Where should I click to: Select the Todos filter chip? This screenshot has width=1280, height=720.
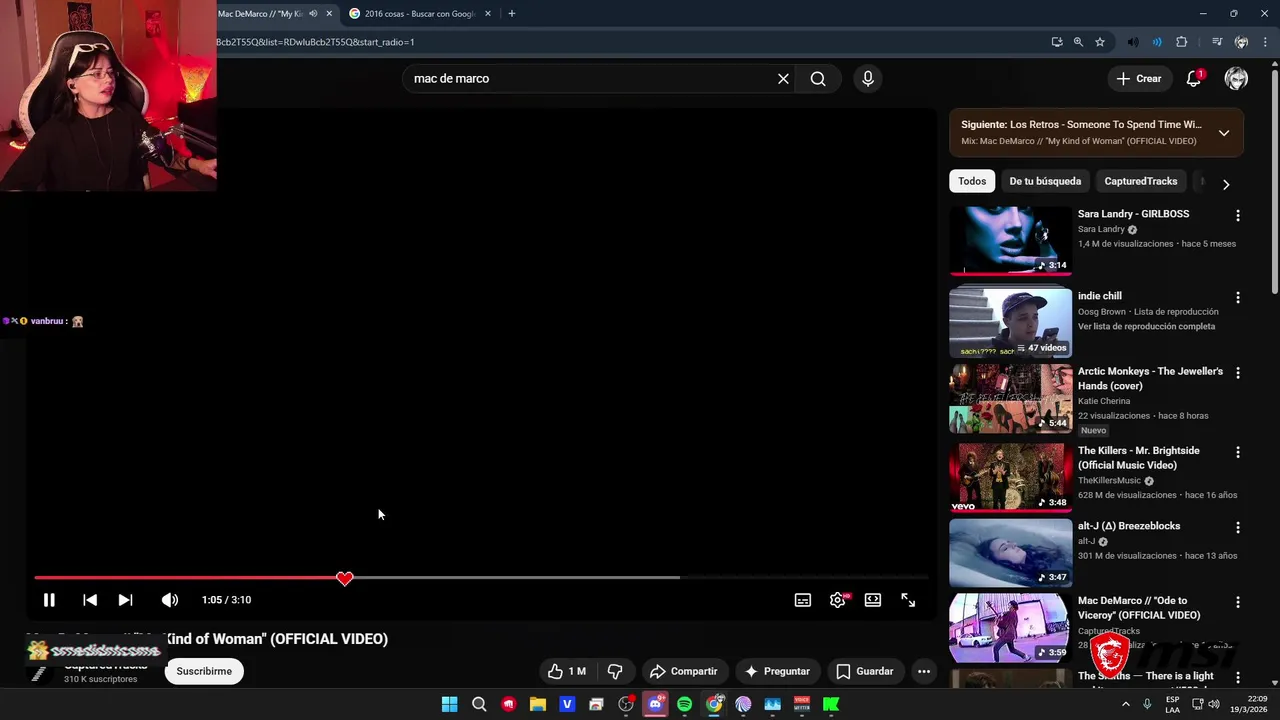coord(972,181)
